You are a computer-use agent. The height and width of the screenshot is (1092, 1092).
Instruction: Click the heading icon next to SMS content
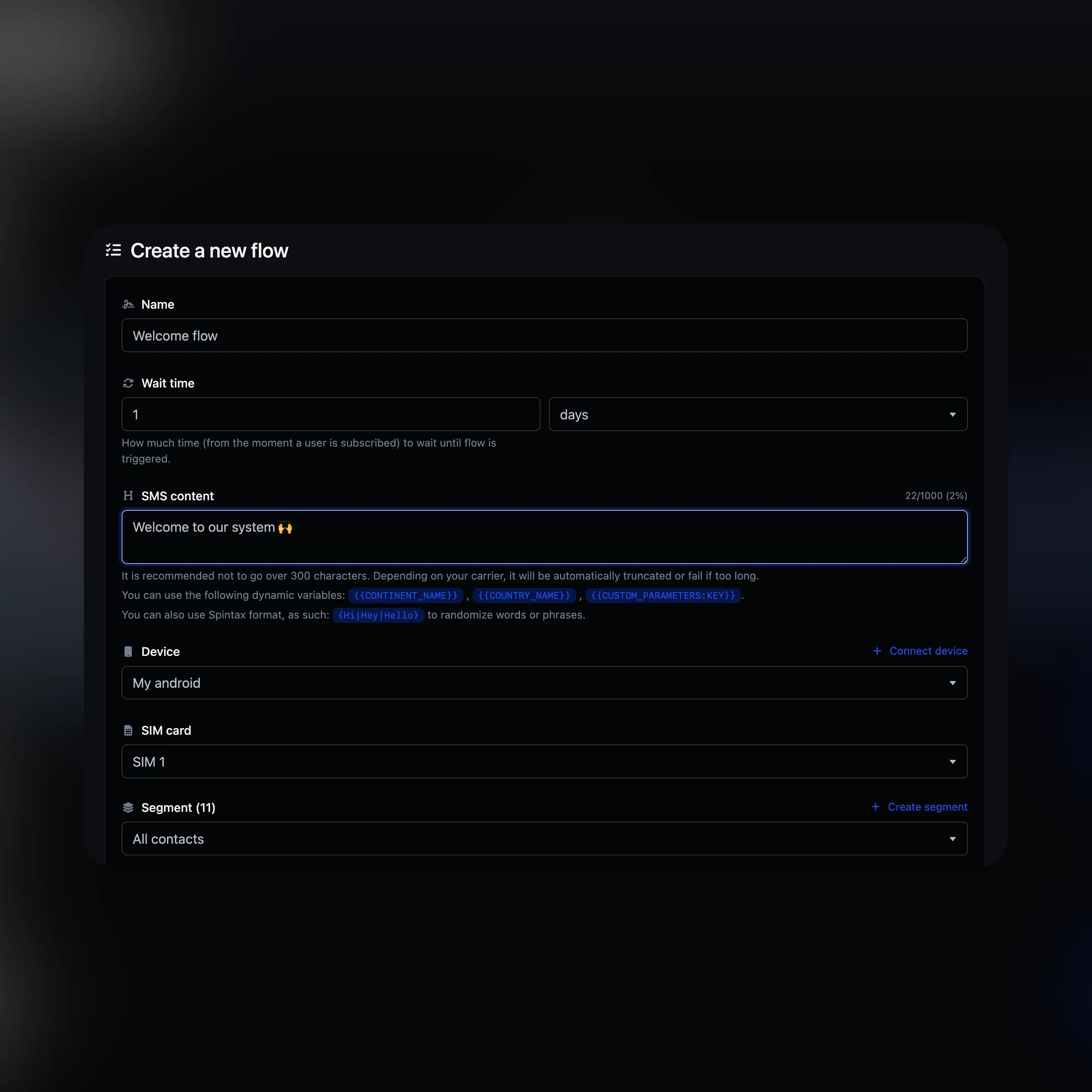tap(128, 496)
